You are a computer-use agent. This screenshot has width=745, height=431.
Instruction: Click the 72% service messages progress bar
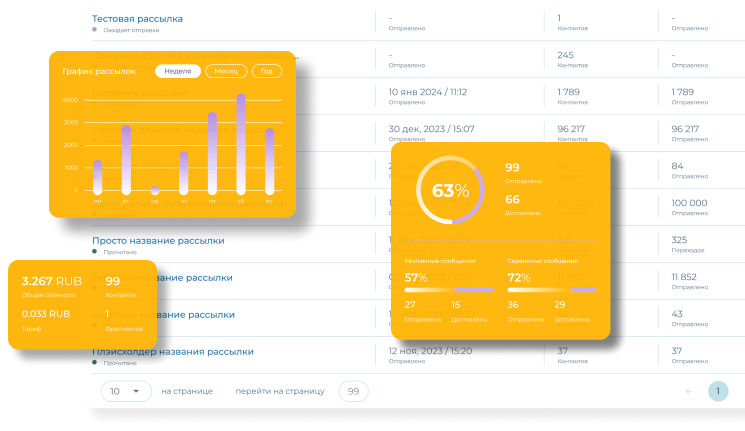pos(551,290)
